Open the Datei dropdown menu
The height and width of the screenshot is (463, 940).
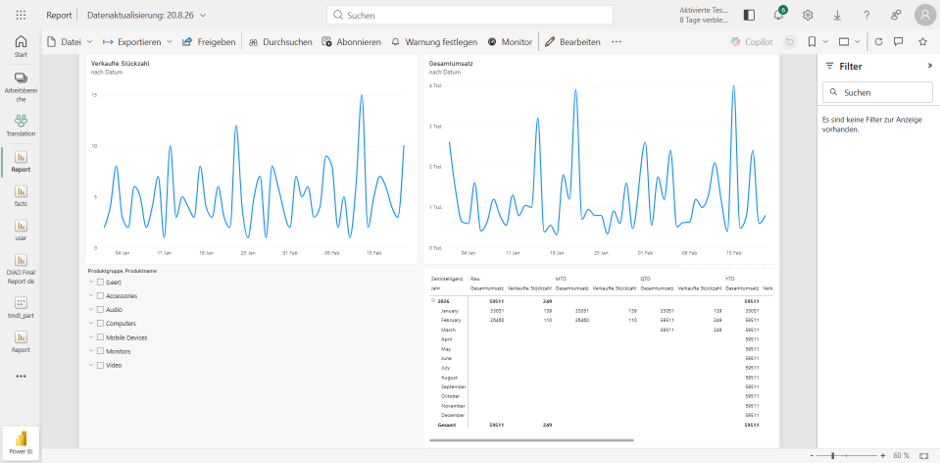click(70, 42)
